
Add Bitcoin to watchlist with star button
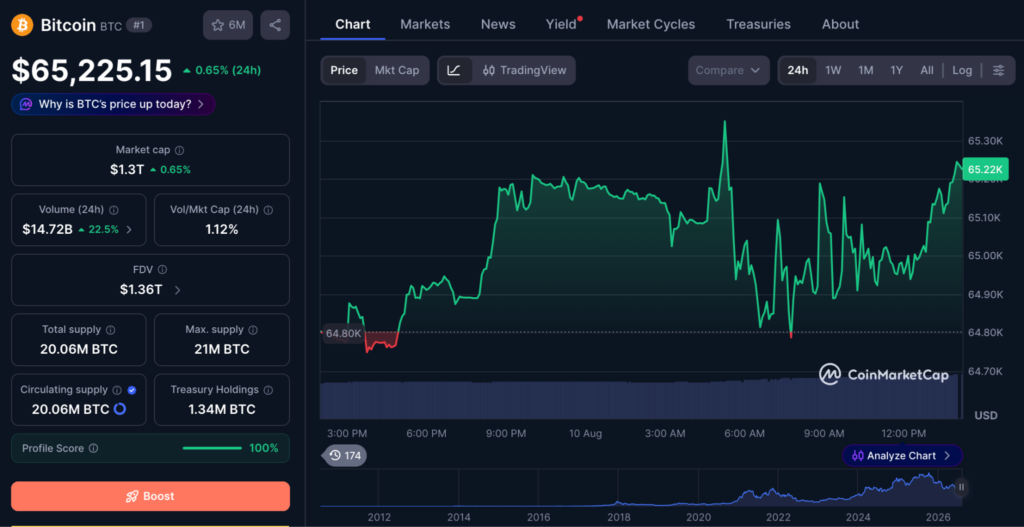pyautogui.click(x=228, y=25)
